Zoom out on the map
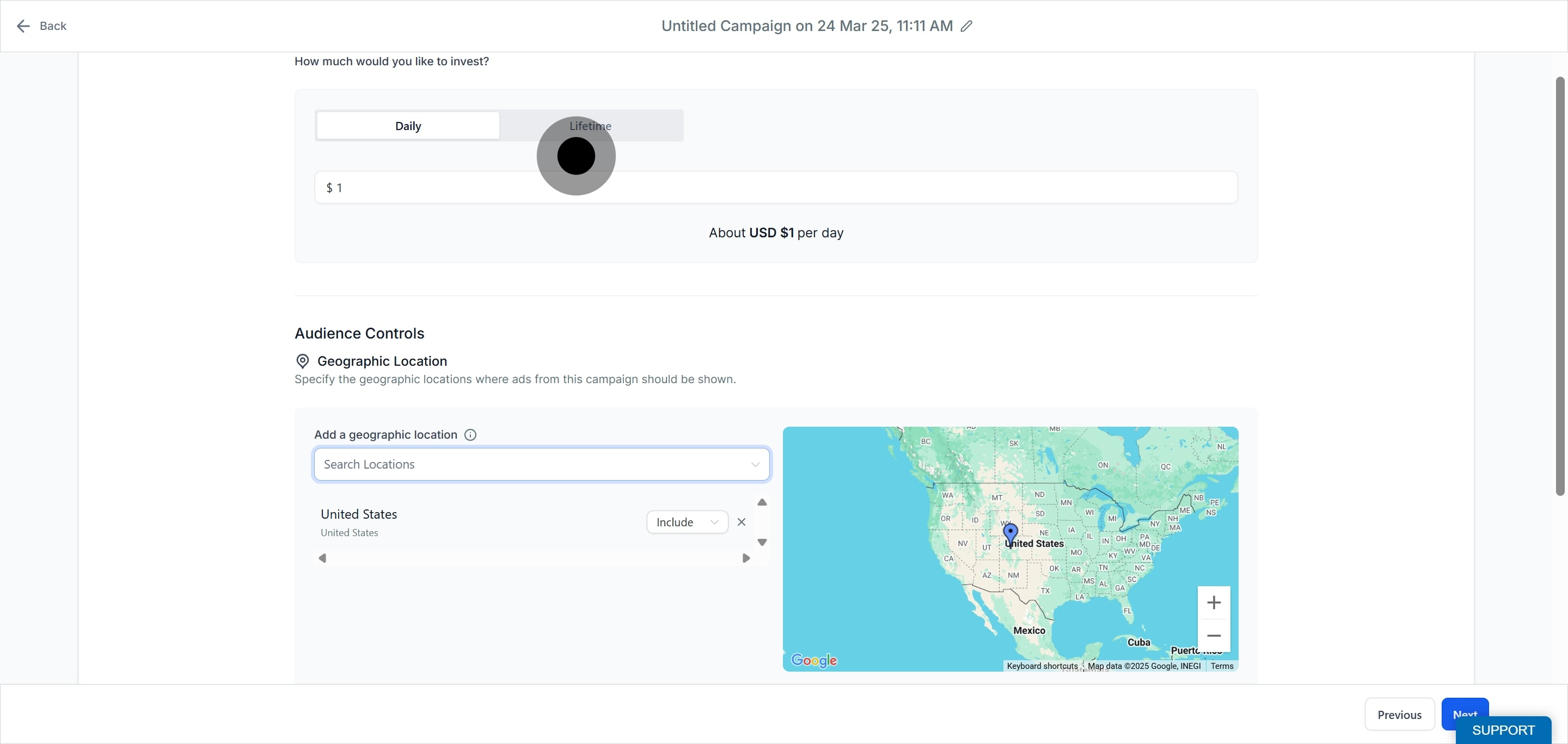 [x=1213, y=635]
